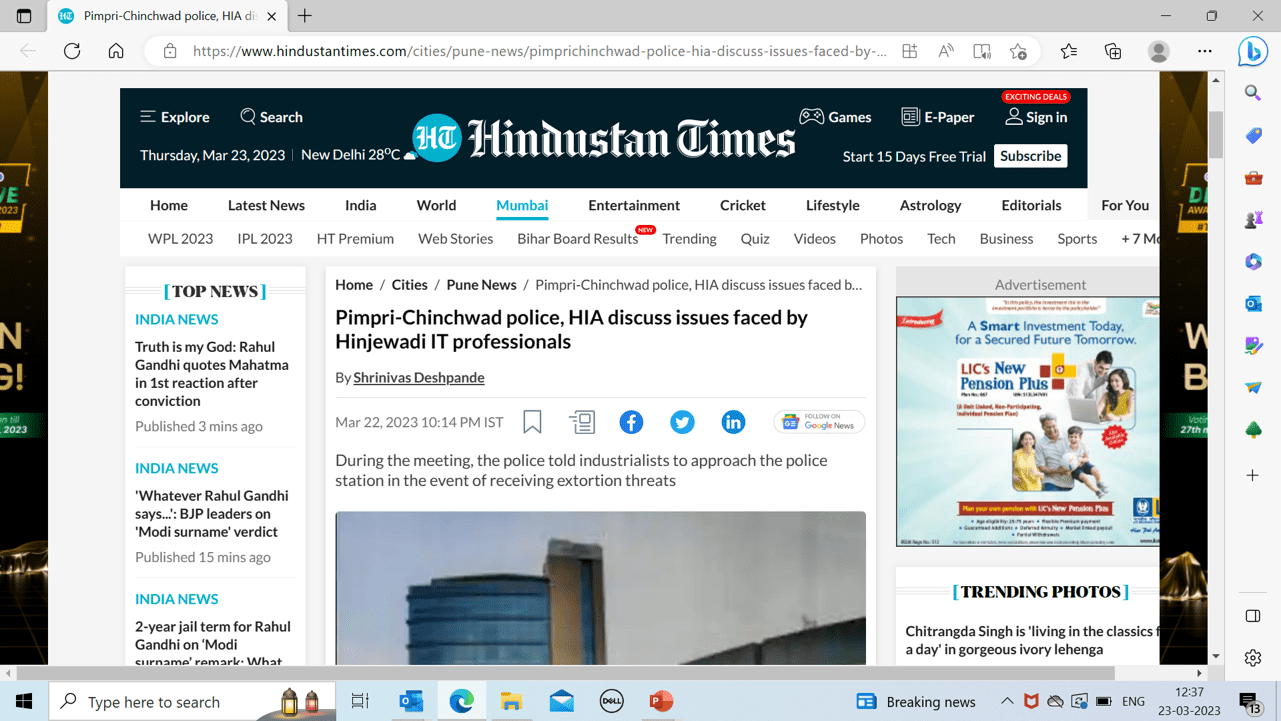Share the article on Facebook

631,422
